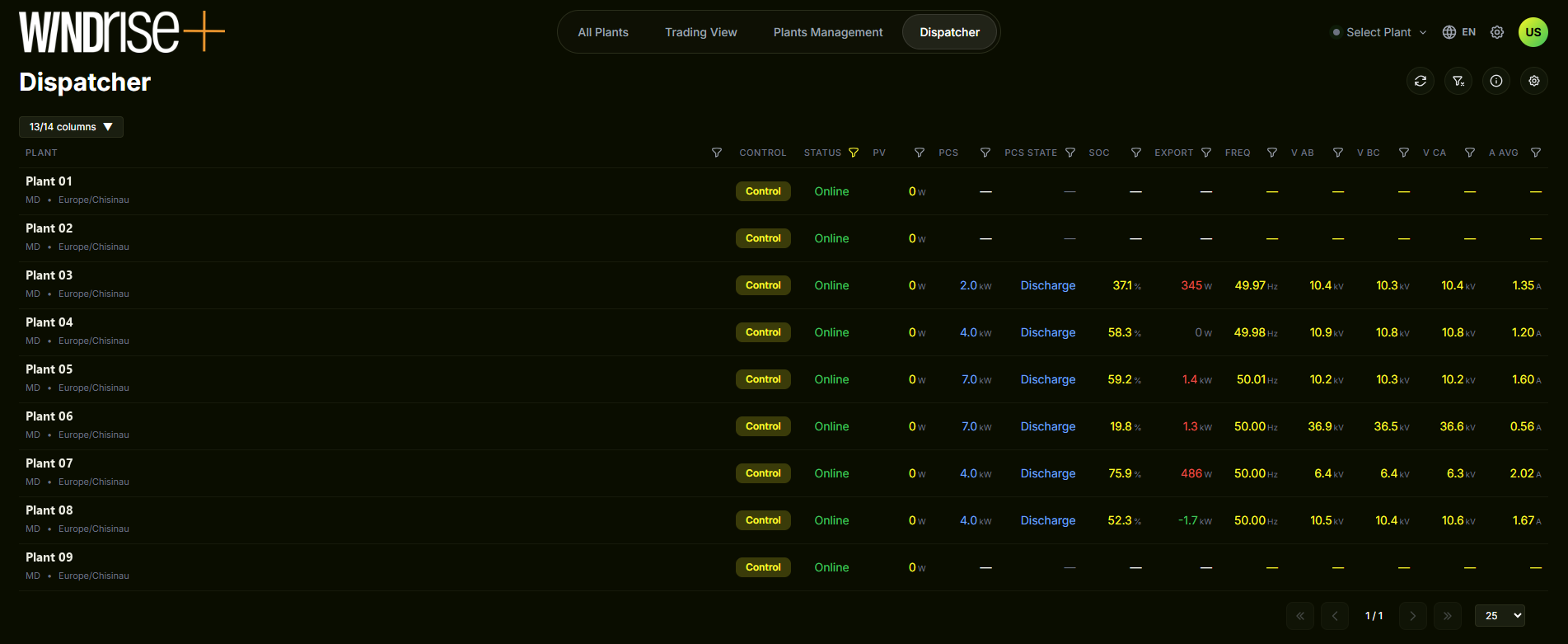The width and height of the screenshot is (1568, 644).
Task: Open the US user avatar
Action: tap(1533, 32)
